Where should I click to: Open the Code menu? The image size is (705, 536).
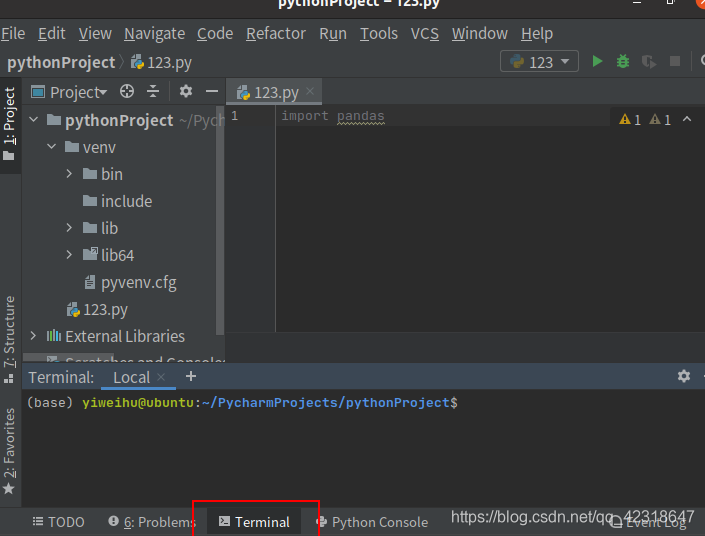215,34
